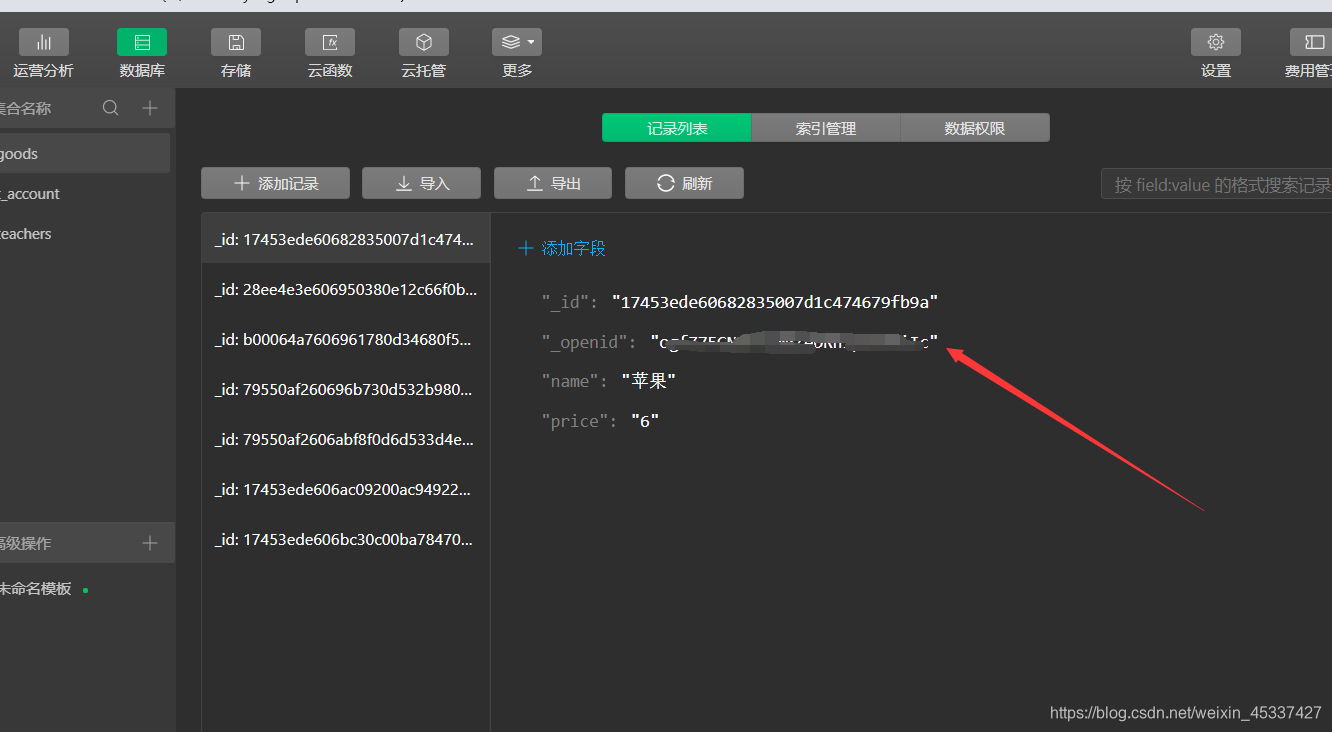1332x732 pixels.
Task: Click the price value "6"
Action: [645, 421]
